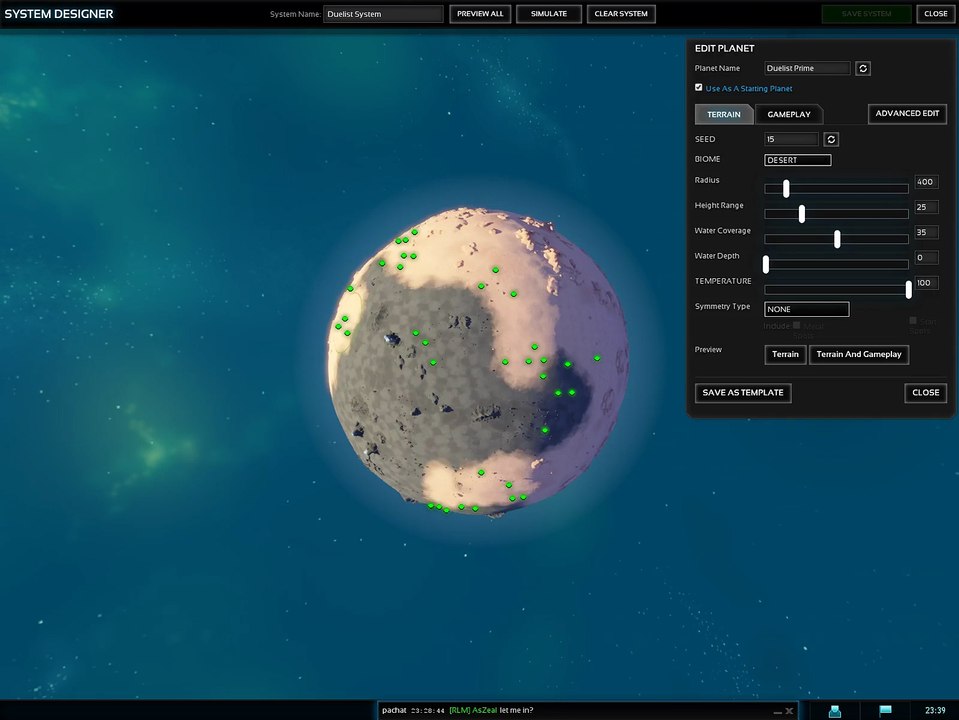Toggle the Include Metal Spots checkbox
959x720 pixels.
pyautogui.click(x=796, y=325)
